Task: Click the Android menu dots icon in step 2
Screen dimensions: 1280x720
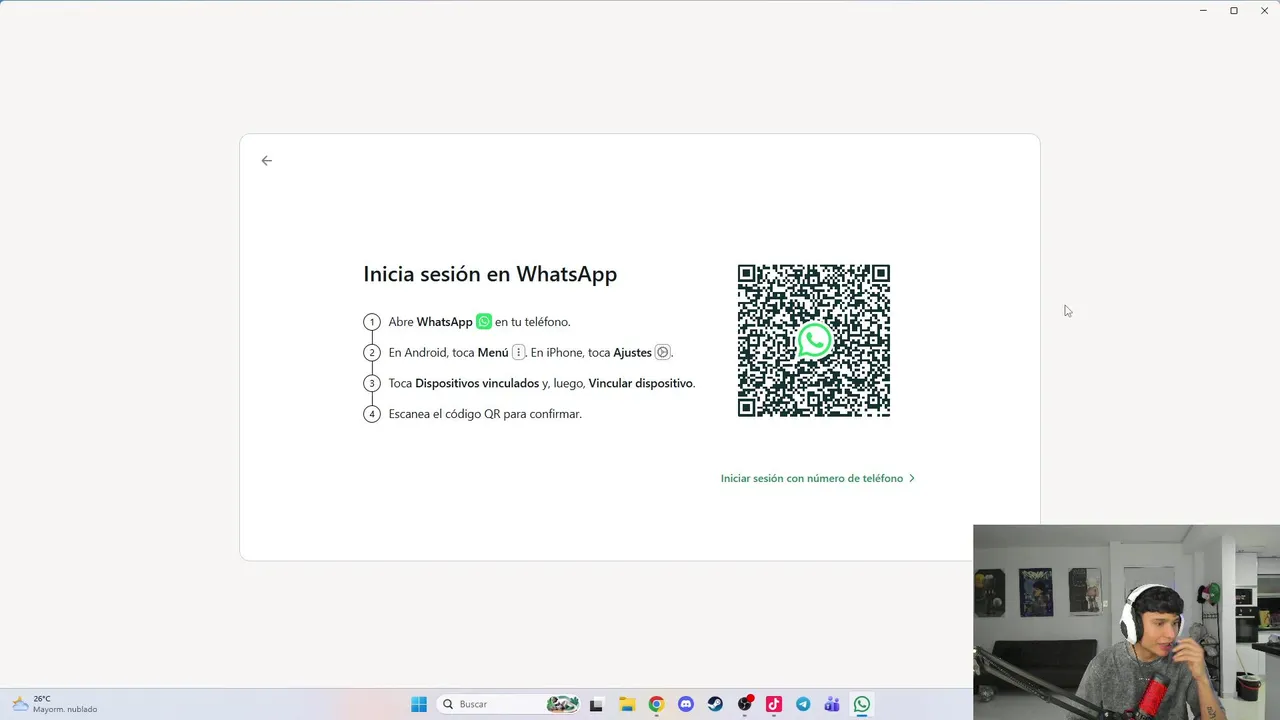Action: [518, 352]
